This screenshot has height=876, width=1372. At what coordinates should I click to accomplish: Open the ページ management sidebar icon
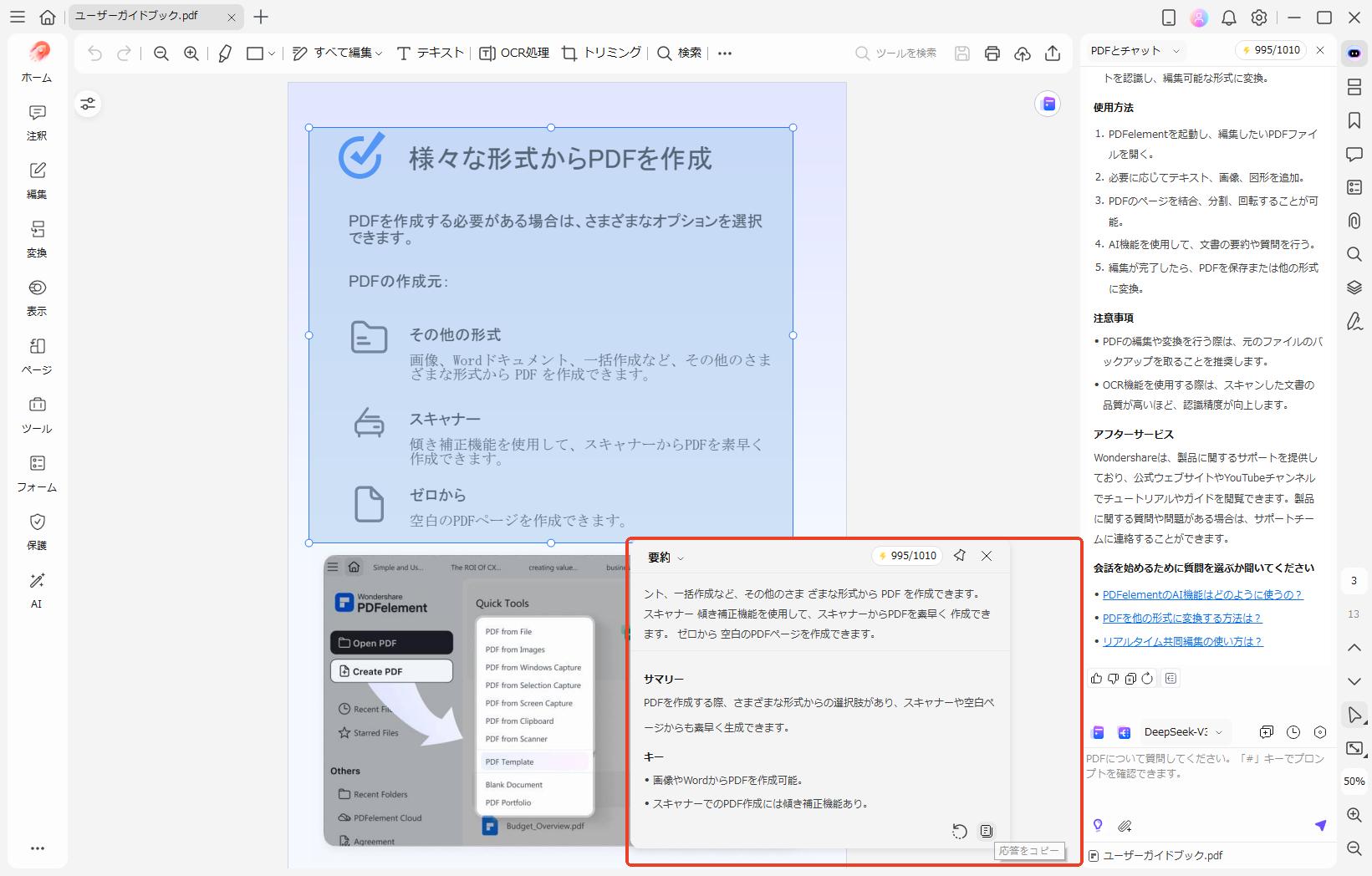(36, 356)
